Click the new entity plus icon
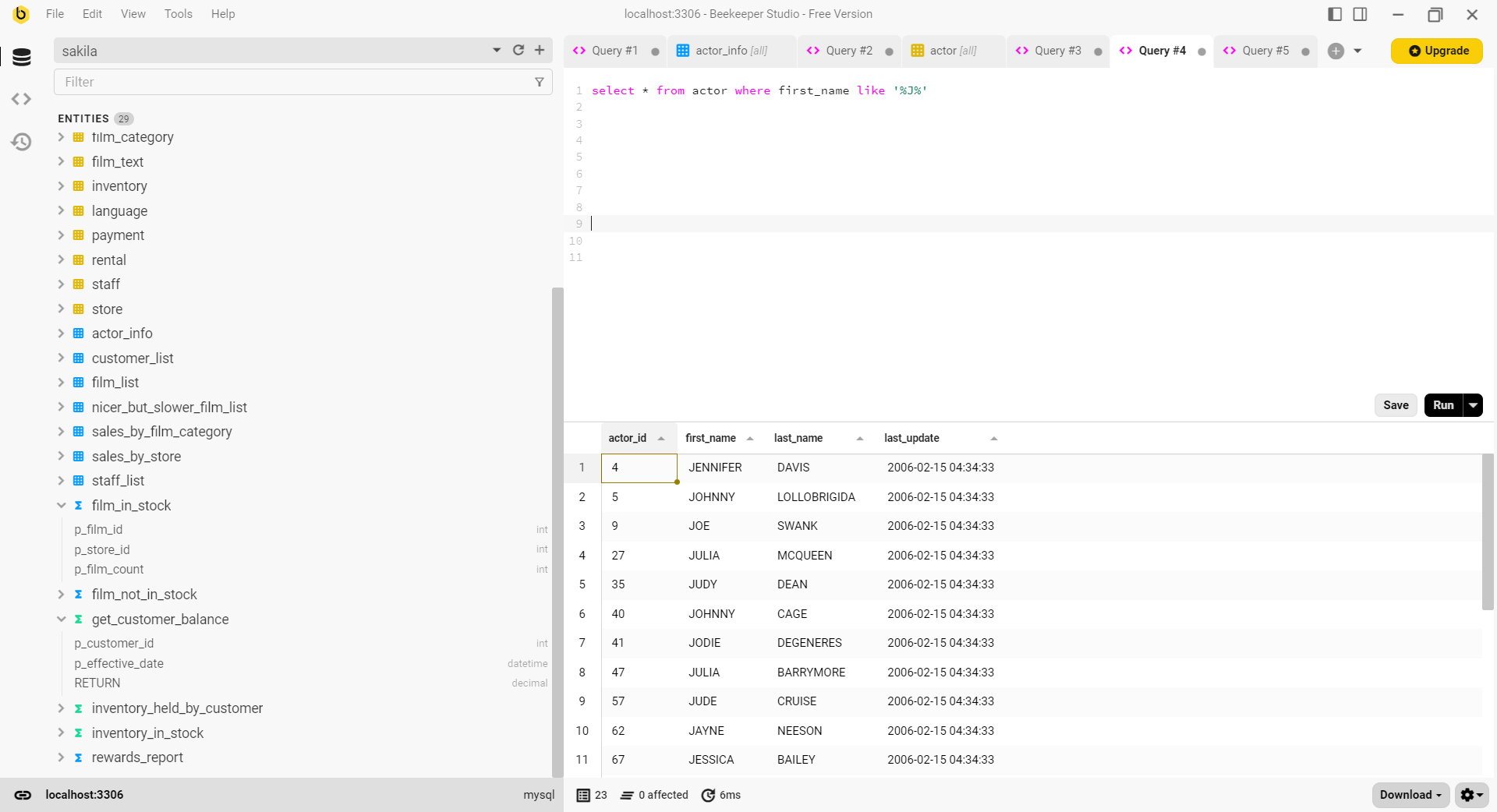Screen dimensions: 1497x812 539,50
